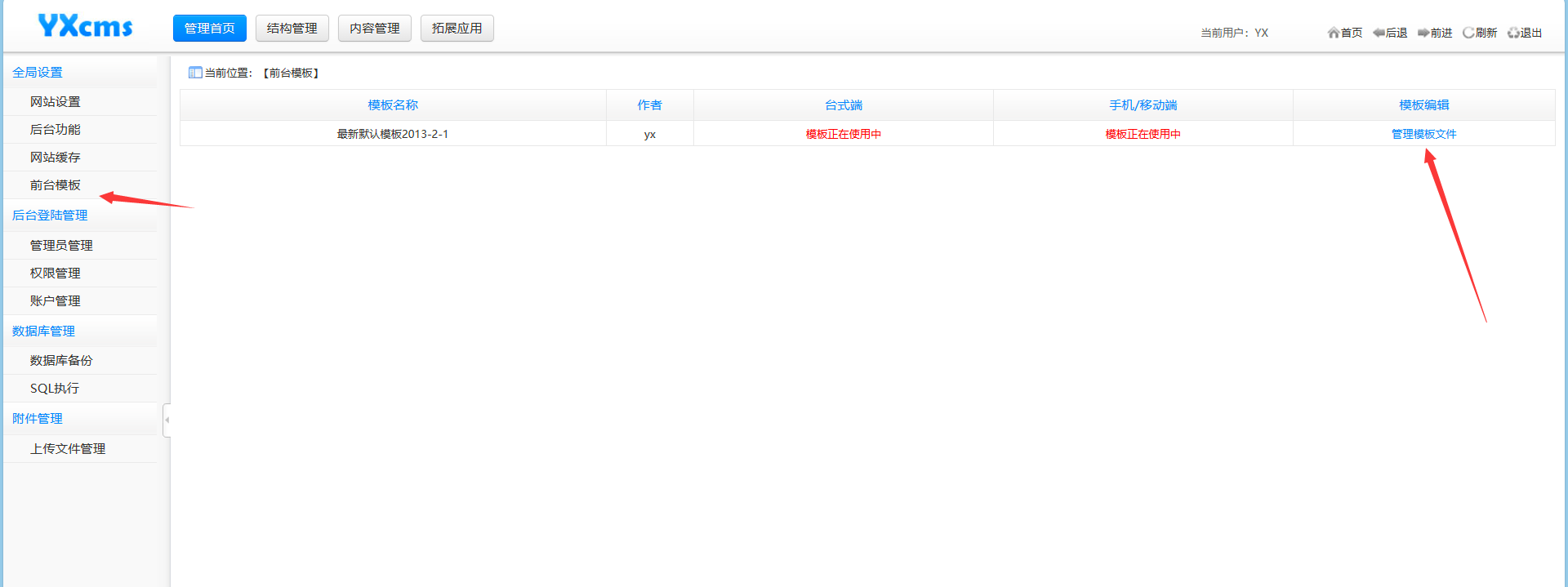The height and width of the screenshot is (587, 1568).
Task: Refresh the page with 刷新 icon
Action: coord(1468,33)
